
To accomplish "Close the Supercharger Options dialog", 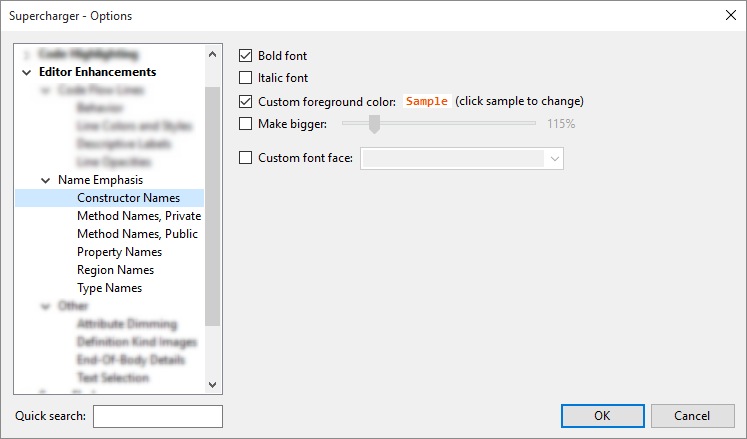I will click(x=731, y=15).
